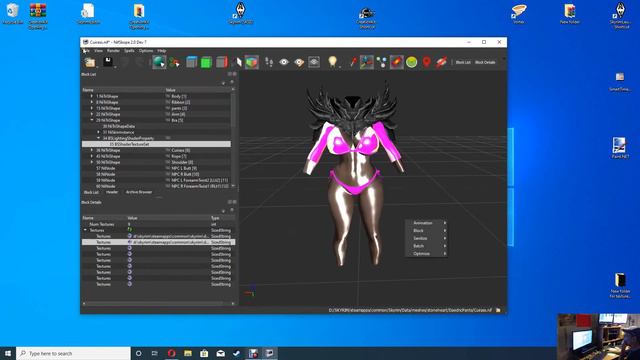Open the Render menu
This screenshot has width=640, height=360.
113,51
